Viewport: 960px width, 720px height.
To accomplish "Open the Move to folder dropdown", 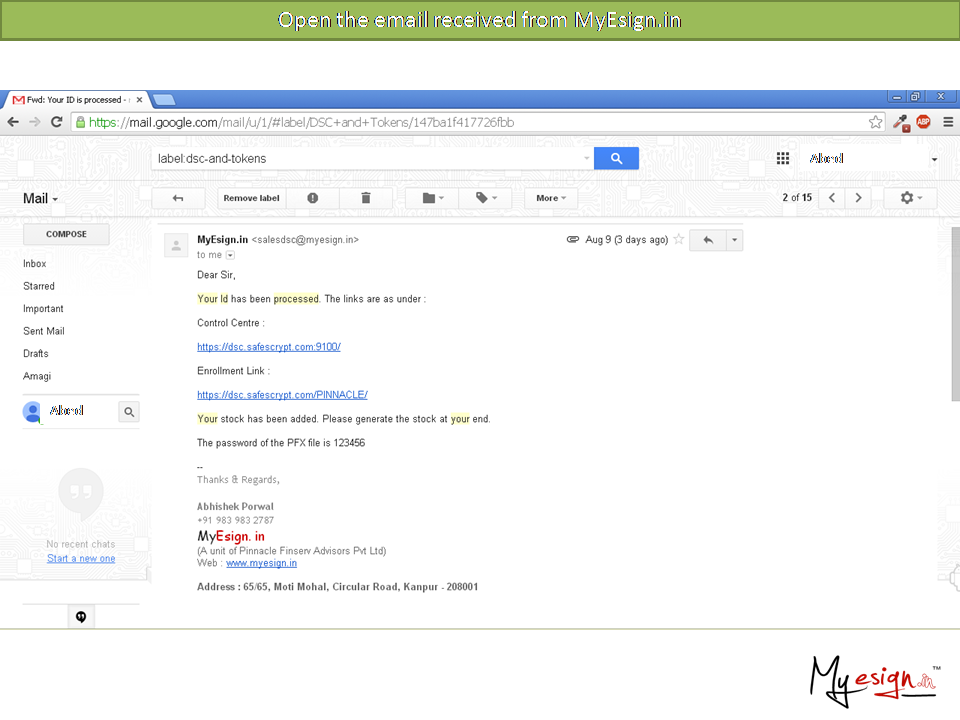I will point(433,198).
